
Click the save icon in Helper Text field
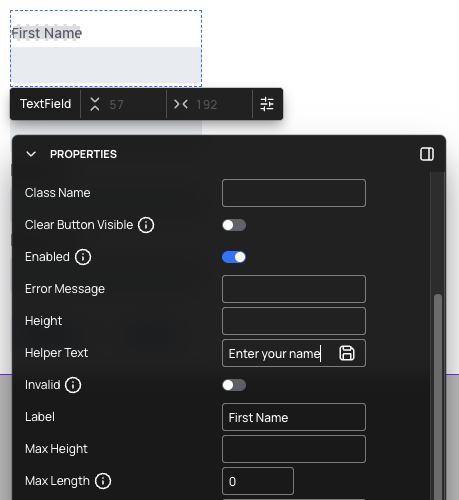tap(347, 353)
